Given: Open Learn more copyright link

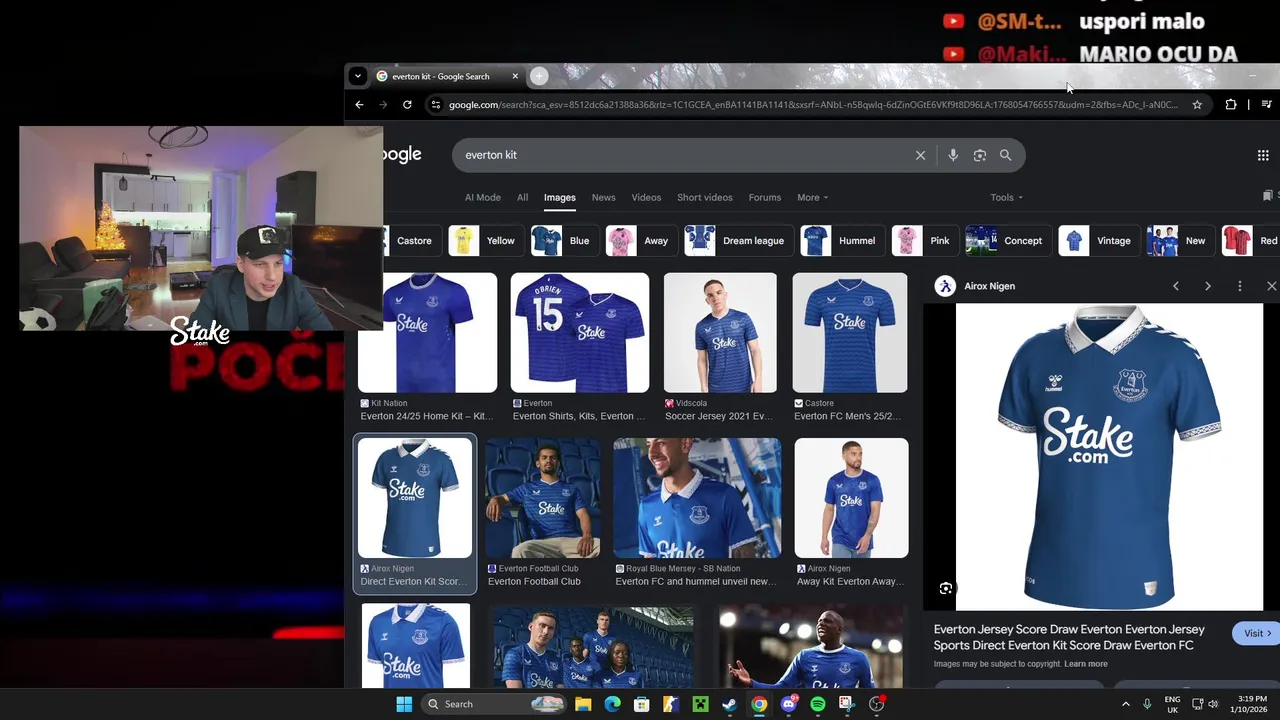Looking at the screenshot, I should point(1086,664).
